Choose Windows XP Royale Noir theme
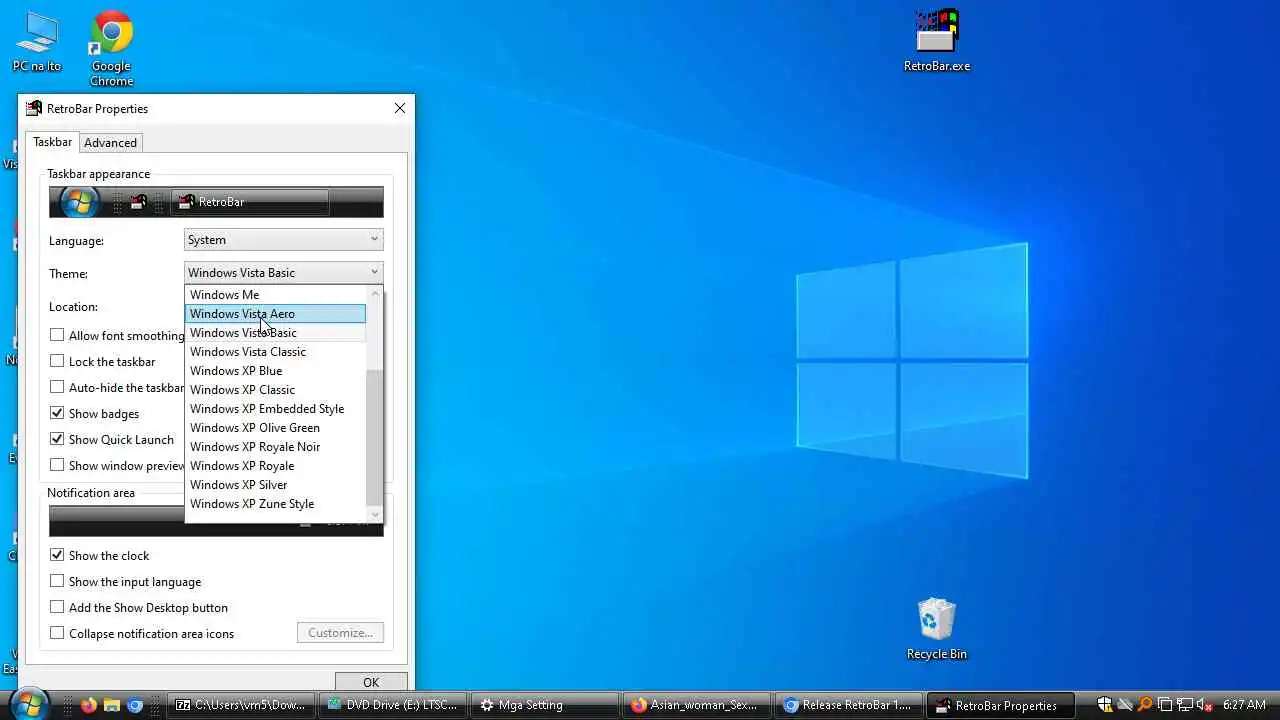 tap(276, 447)
